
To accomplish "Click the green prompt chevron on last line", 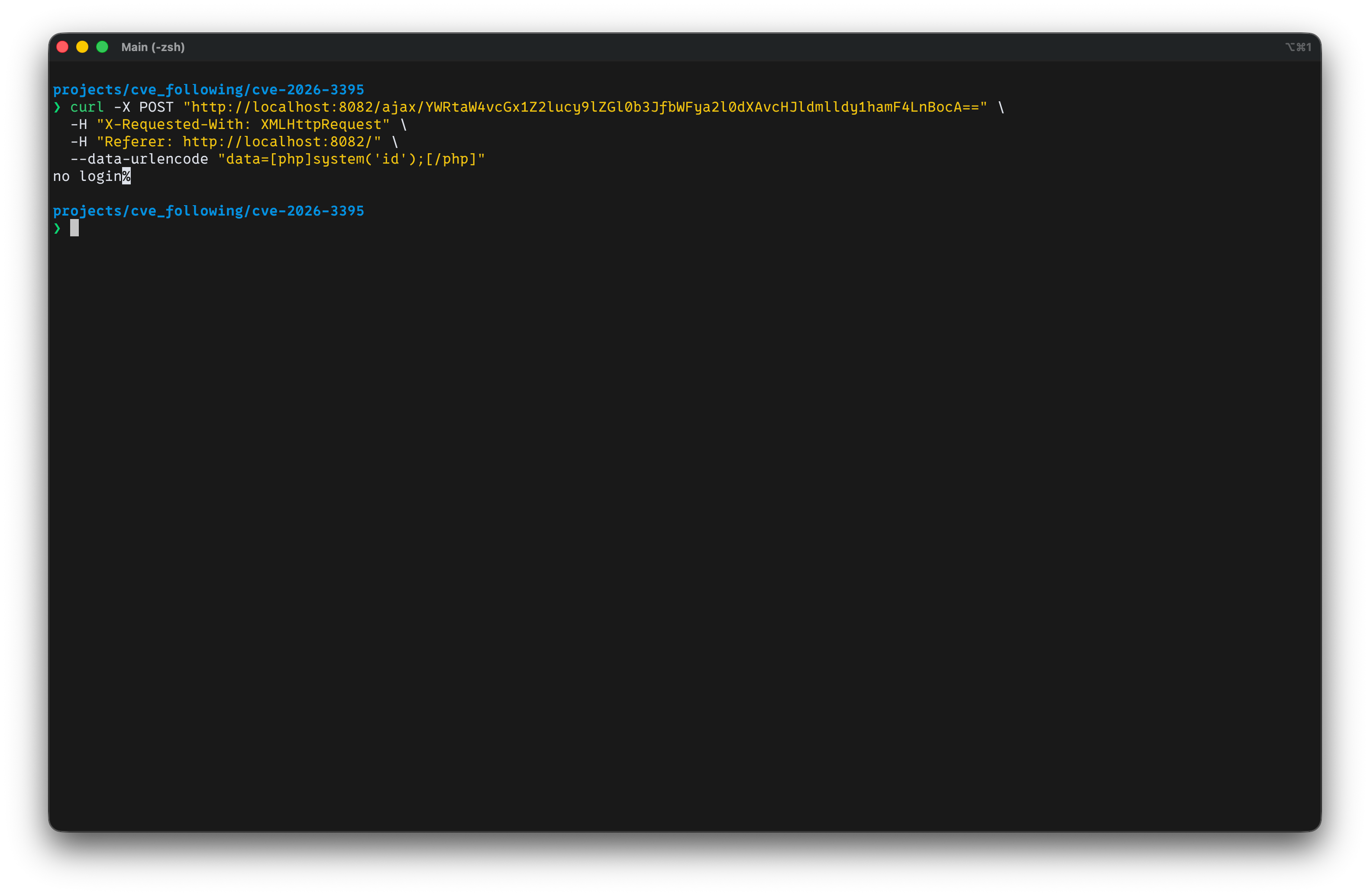I will (57, 229).
